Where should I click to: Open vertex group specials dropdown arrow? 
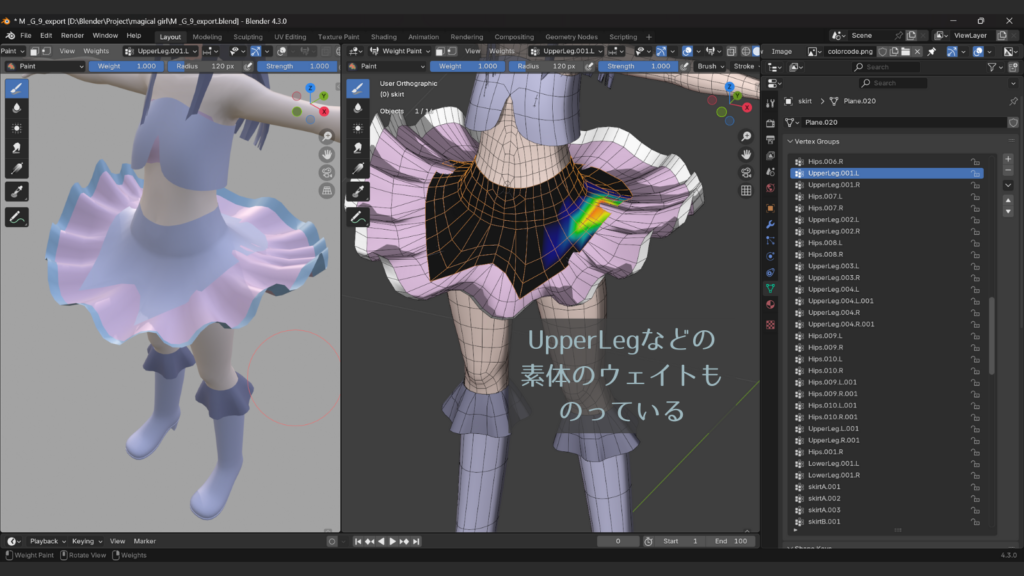coord(1008,185)
